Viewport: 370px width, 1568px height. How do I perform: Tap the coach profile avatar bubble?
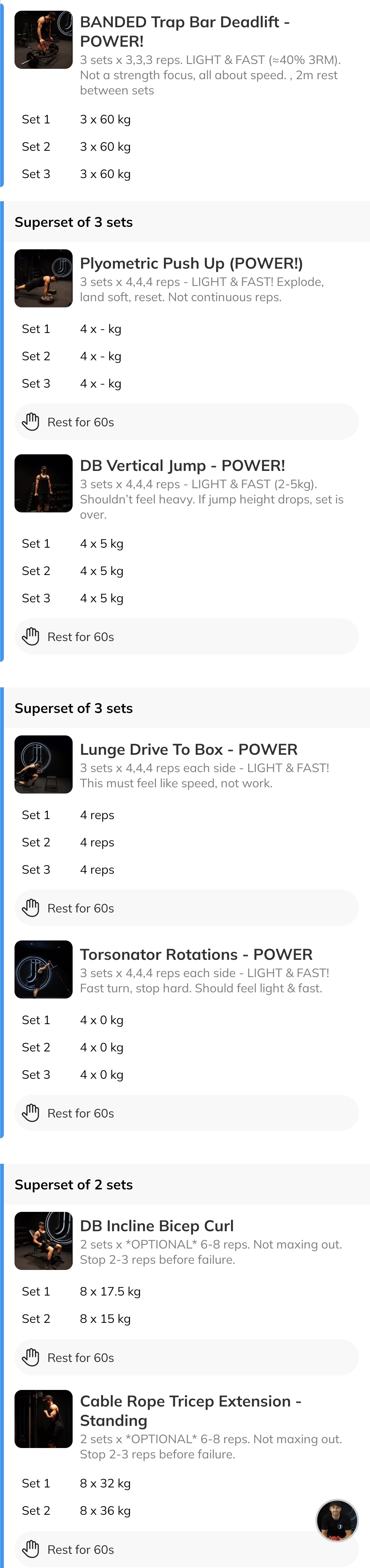(x=337, y=1520)
